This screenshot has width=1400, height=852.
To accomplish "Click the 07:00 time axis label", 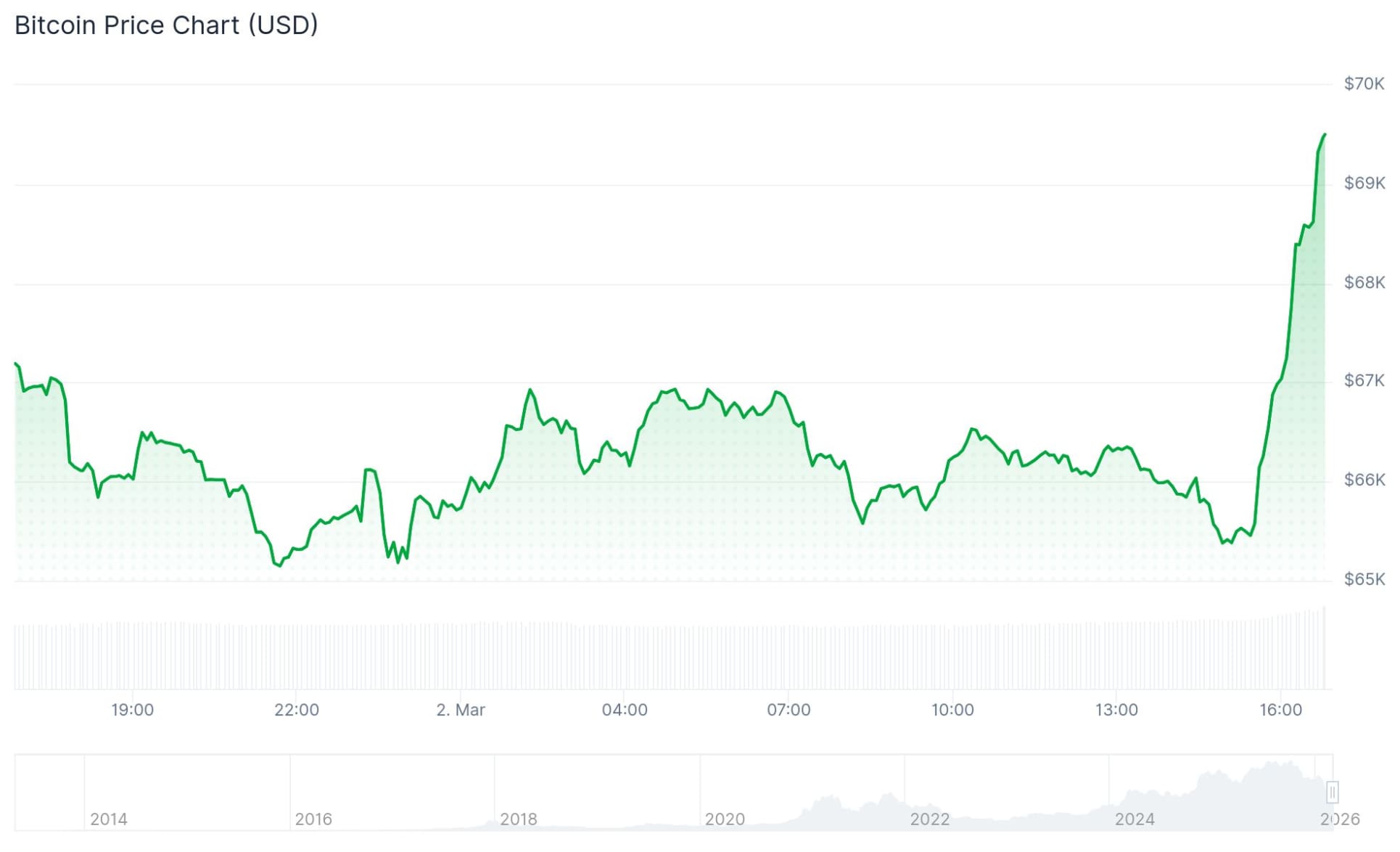I will (x=788, y=710).
